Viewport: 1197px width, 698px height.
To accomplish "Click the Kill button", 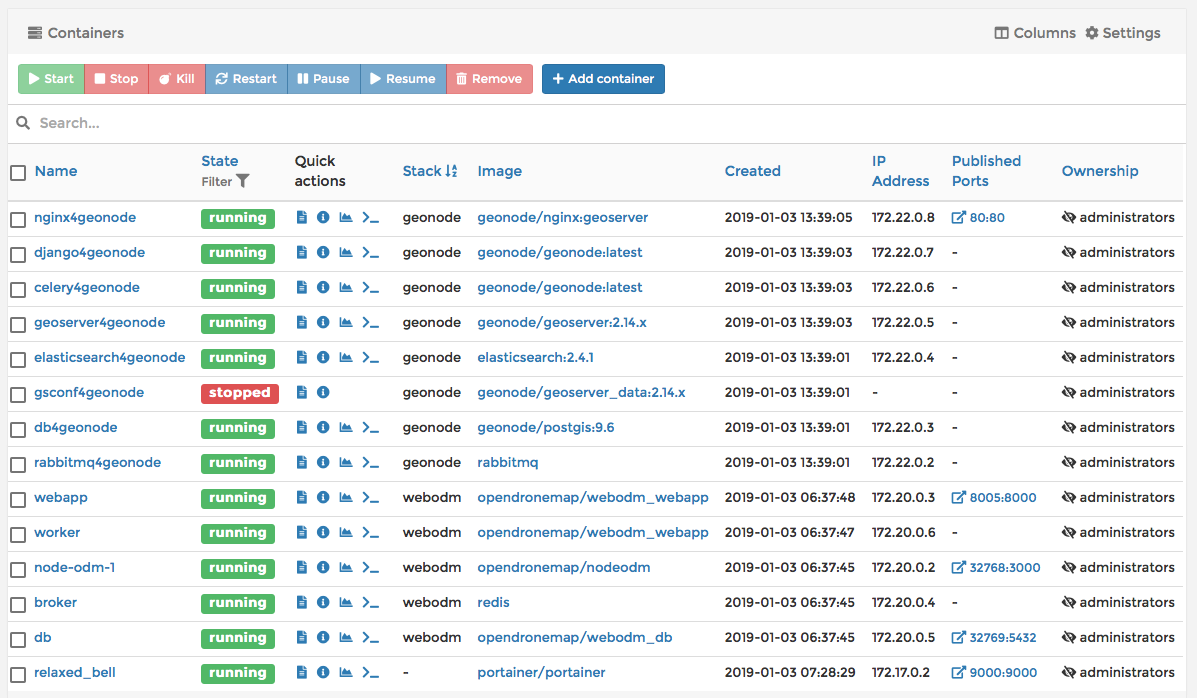I will [x=176, y=79].
